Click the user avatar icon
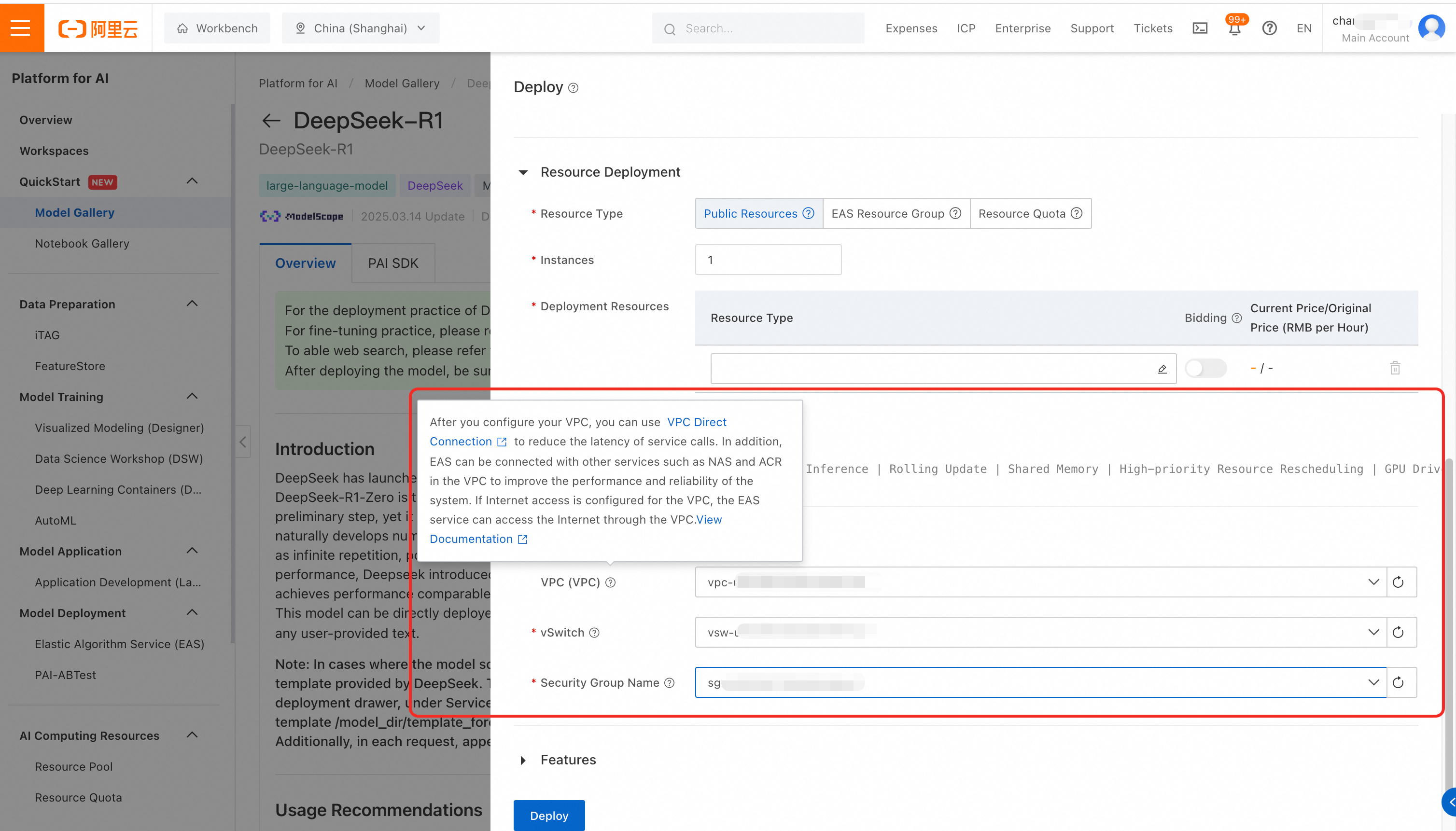The width and height of the screenshot is (1456, 831). point(1431,28)
